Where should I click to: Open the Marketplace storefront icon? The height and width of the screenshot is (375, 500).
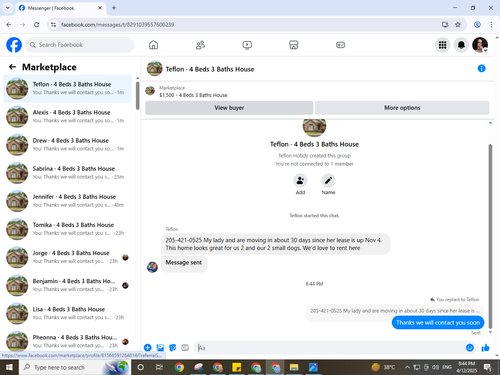click(294, 45)
